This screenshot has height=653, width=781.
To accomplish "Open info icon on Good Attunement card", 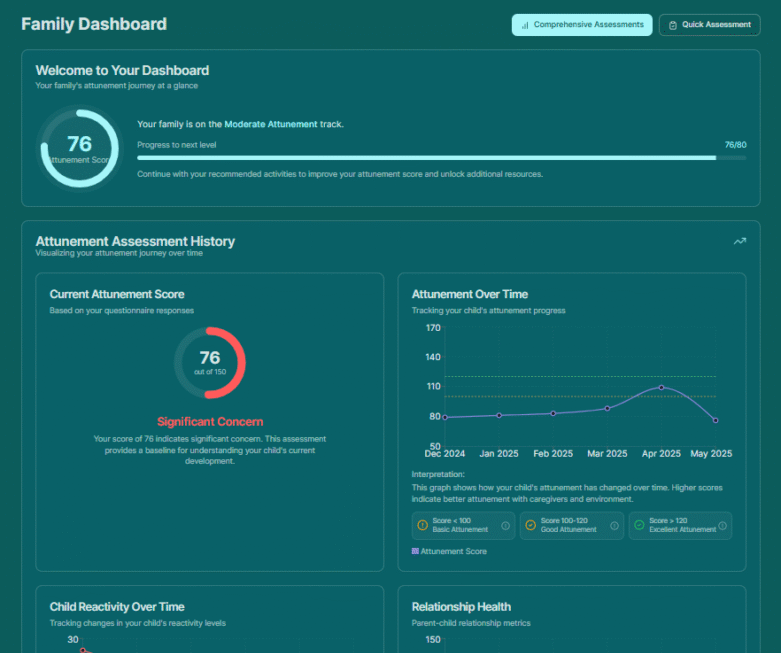I will pyautogui.click(x=614, y=525).
